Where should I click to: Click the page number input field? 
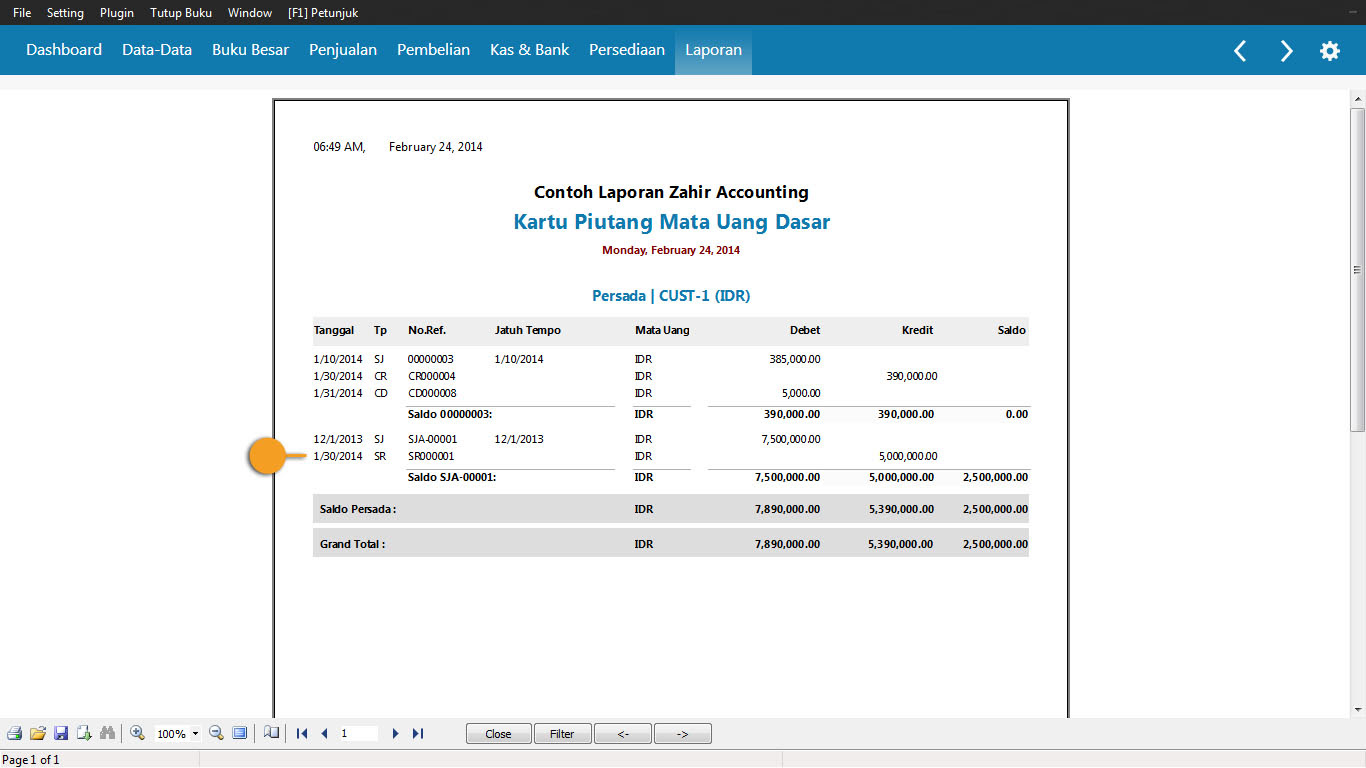[x=358, y=733]
